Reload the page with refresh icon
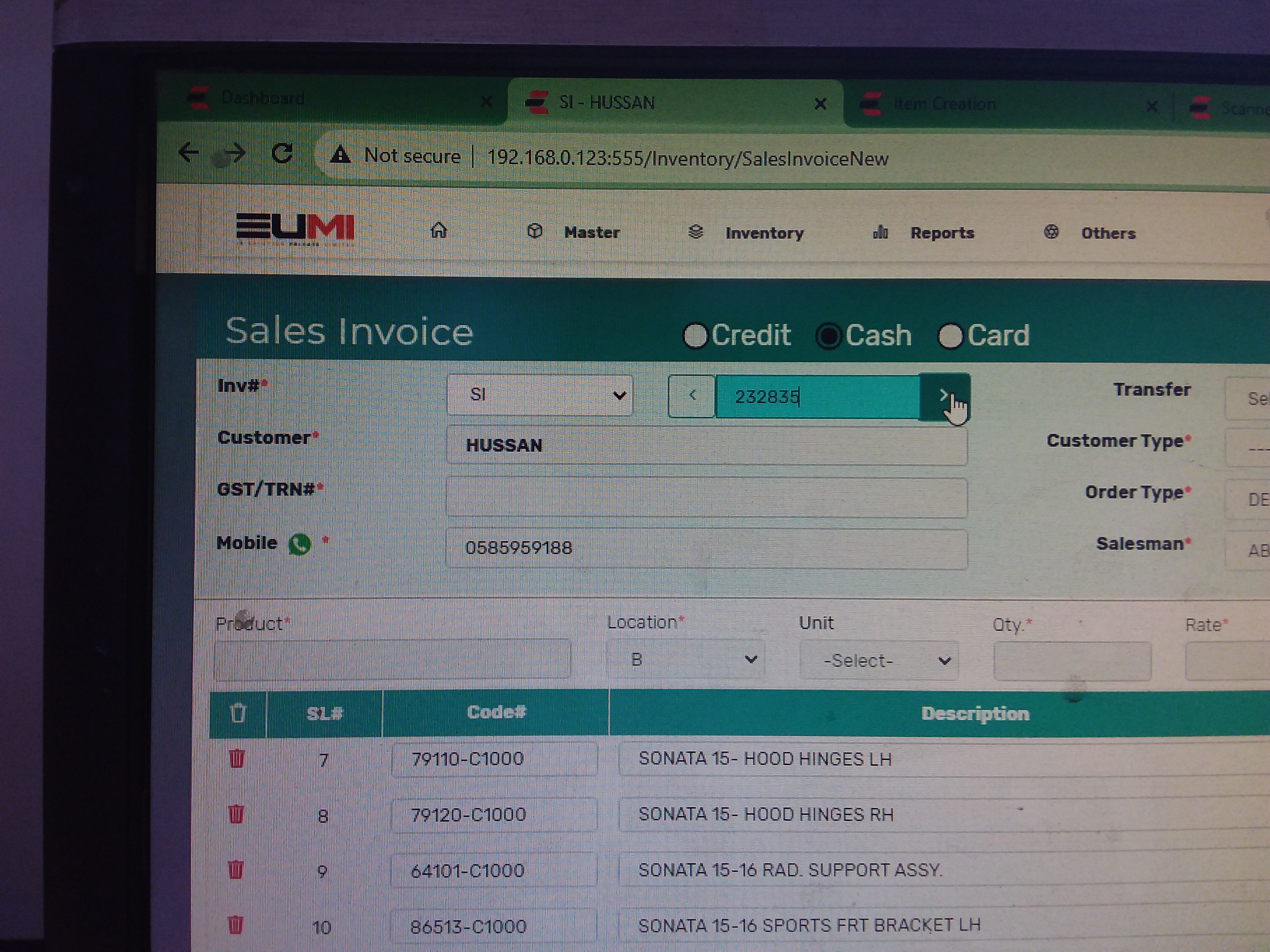 pos(282,153)
